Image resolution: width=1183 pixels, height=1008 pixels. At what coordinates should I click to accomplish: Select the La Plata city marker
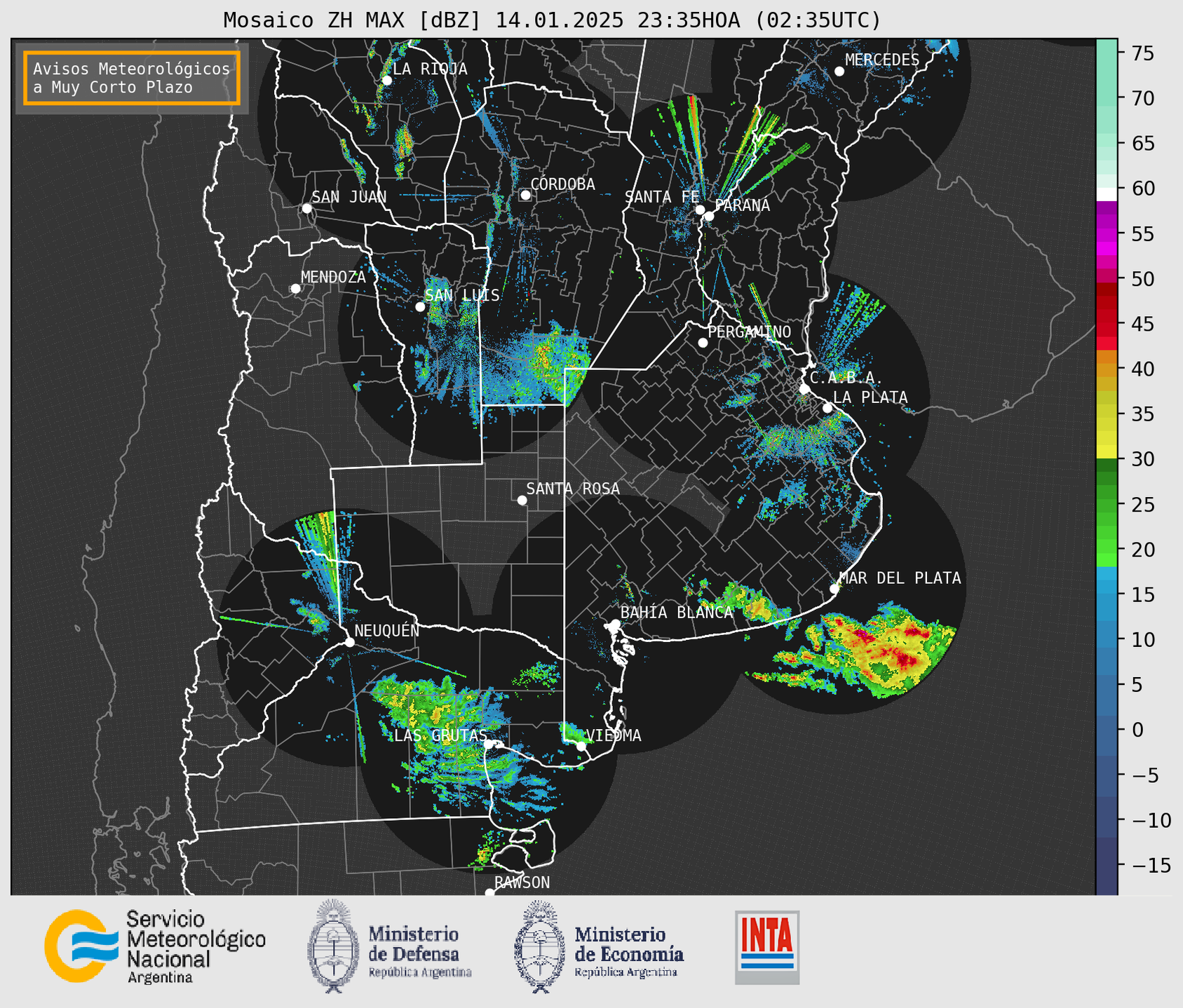827,408
